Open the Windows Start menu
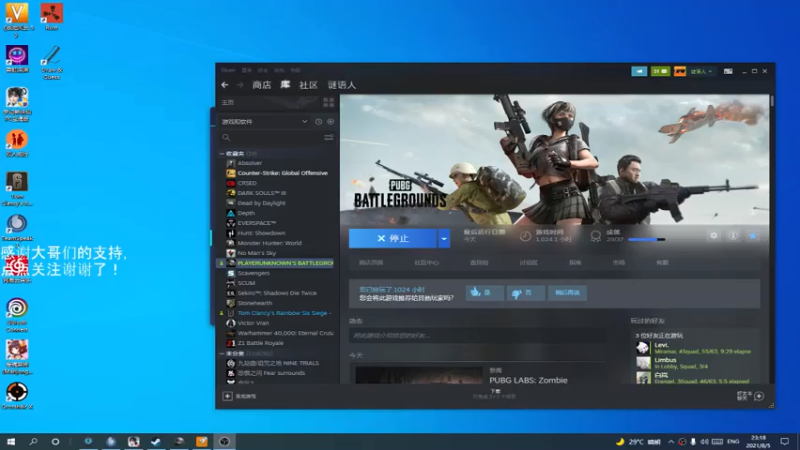This screenshot has height=450, width=800. 11,441
